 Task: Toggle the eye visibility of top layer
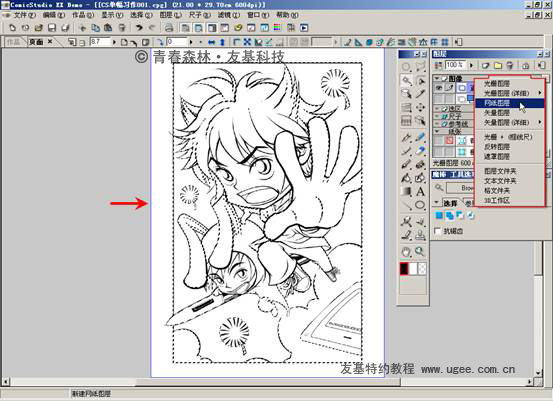439,88
